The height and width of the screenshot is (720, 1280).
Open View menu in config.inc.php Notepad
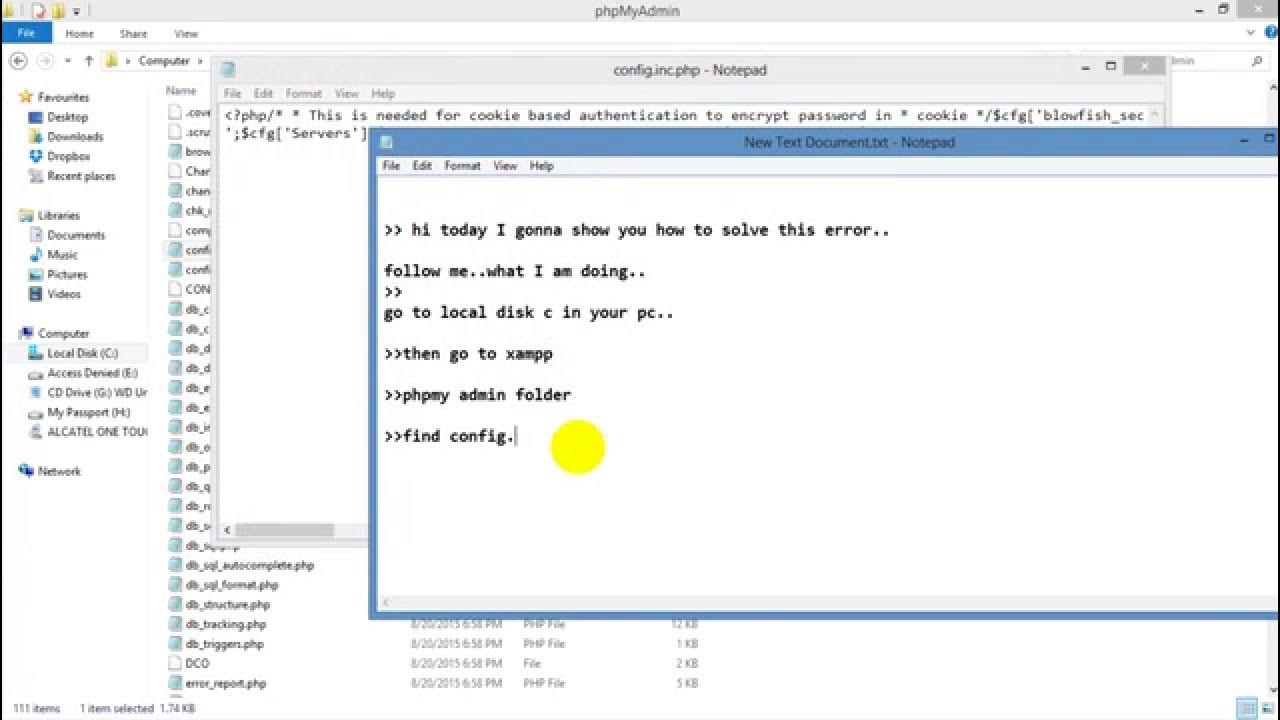346,94
